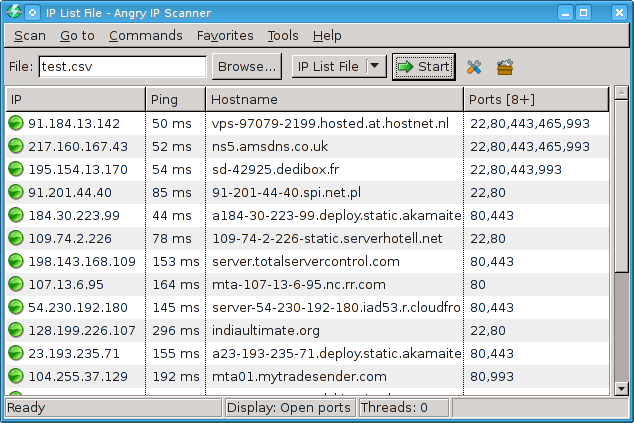Click the Browse... button

pyautogui.click(x=247, y=67)
